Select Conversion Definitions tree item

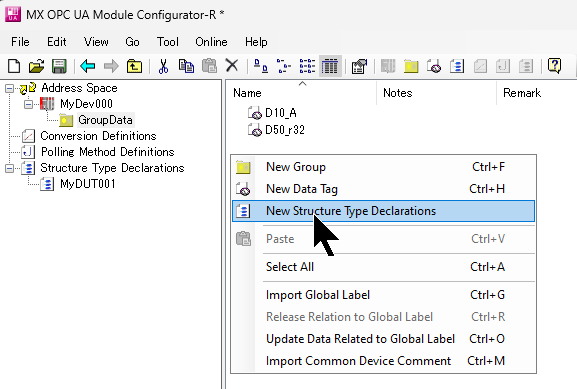click(x=98, y=136)
